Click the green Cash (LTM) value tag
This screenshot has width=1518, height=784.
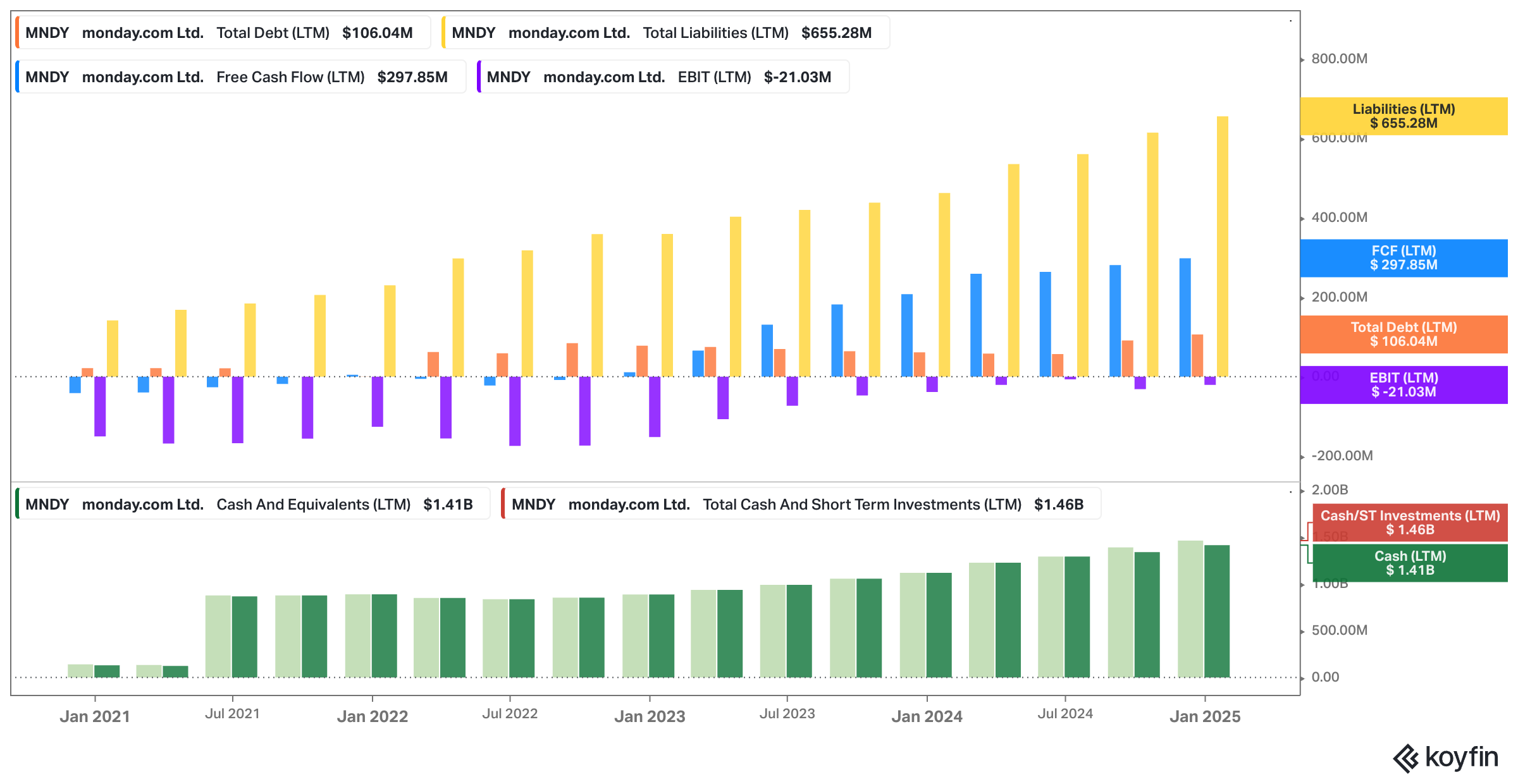tap(1410, 563)
